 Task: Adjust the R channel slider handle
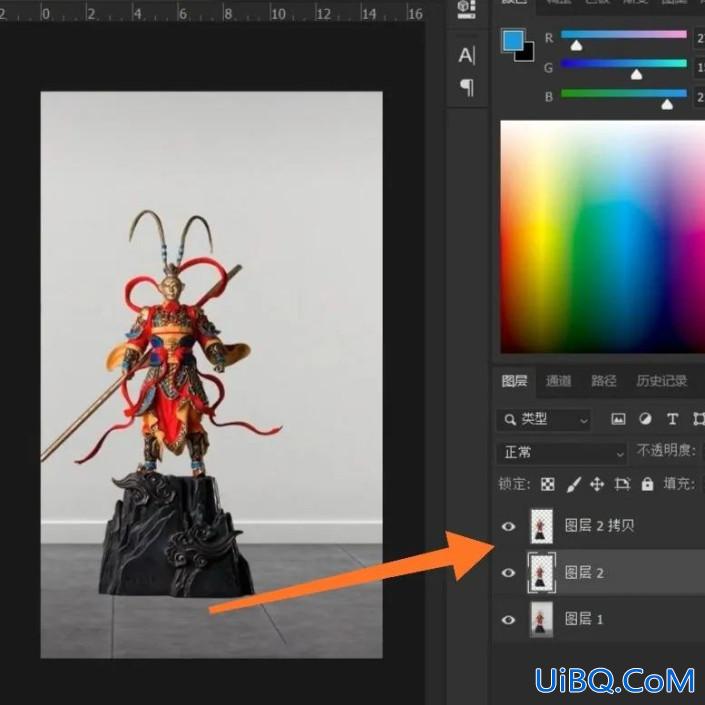click(576, 45)
